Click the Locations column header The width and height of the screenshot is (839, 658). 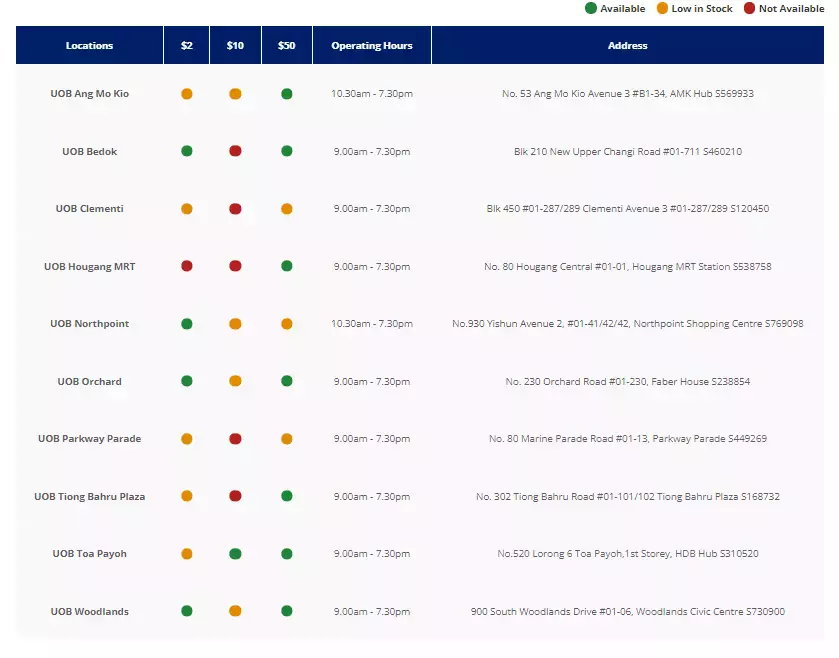pos(89,46)
